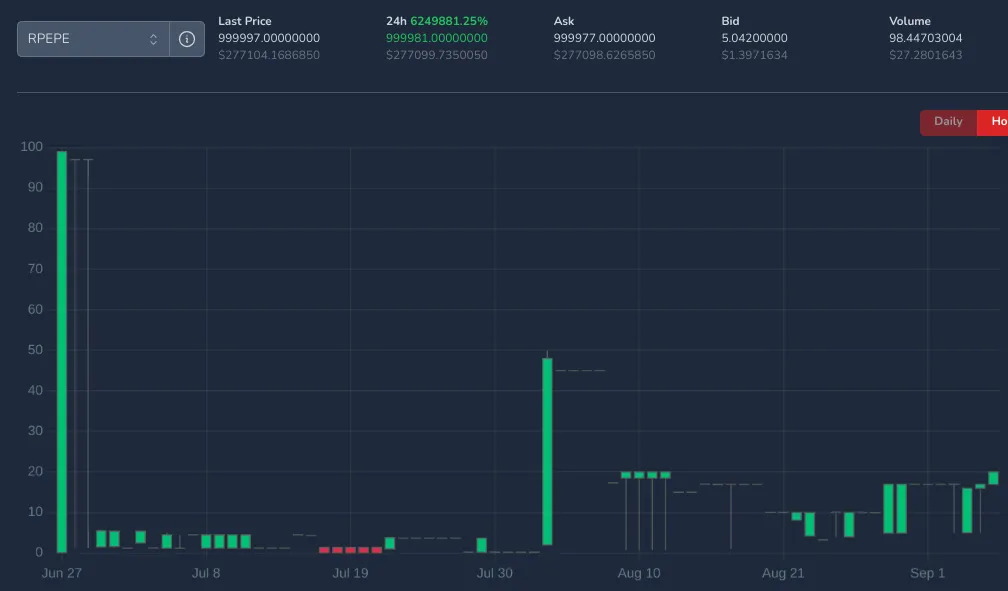Click the Aug 21 x-axis date label

[x=783, y=573]
